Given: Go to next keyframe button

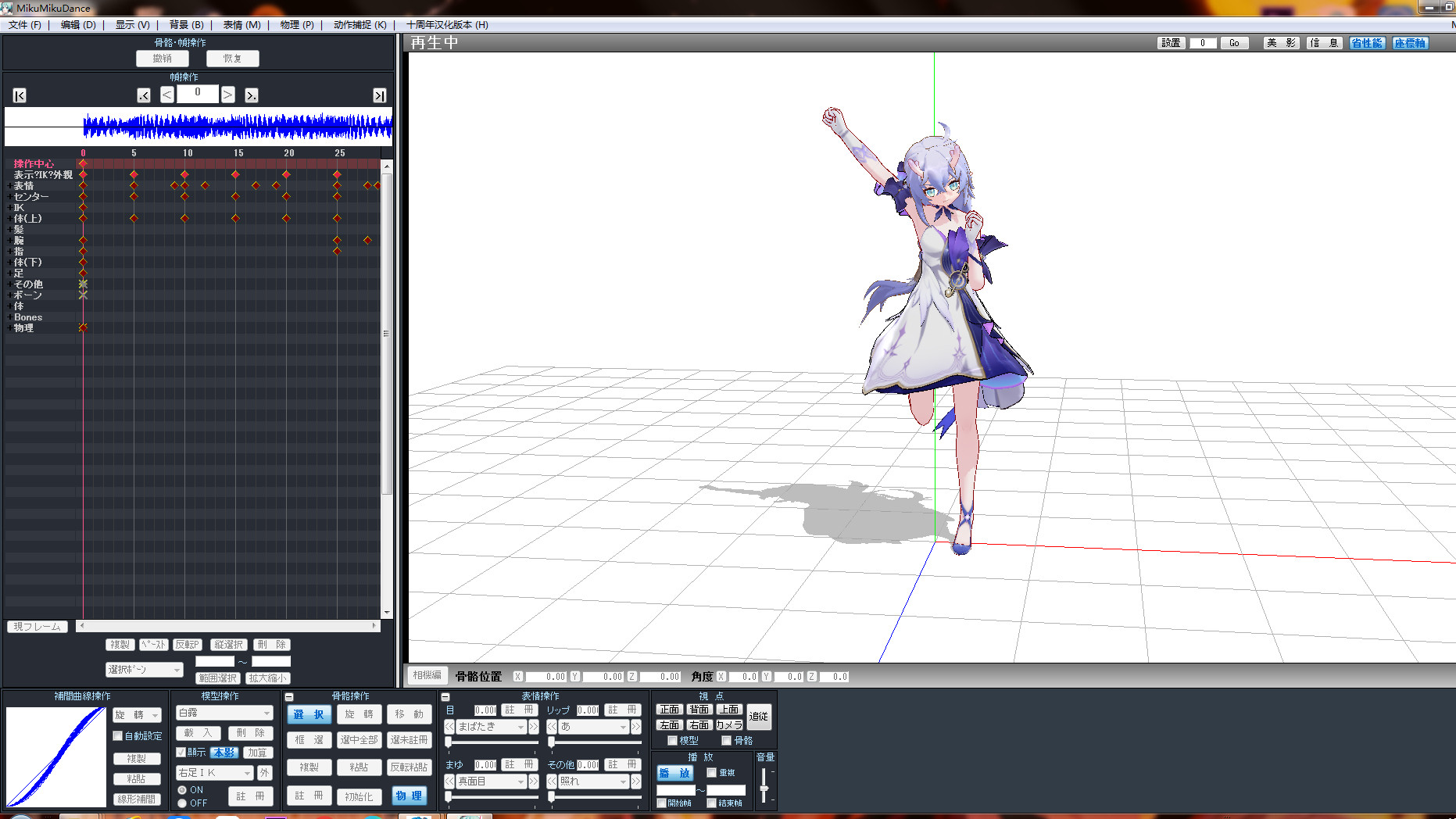Looking at the screenshot, I should click(x=251, y=95).
